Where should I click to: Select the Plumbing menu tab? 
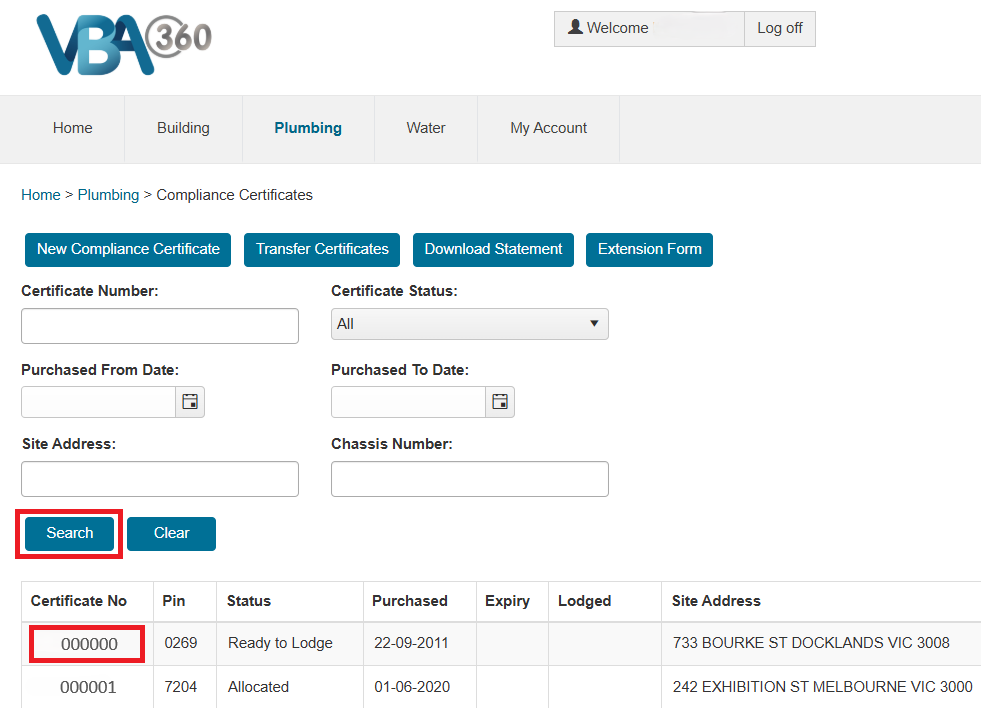[x=308, y=128]
